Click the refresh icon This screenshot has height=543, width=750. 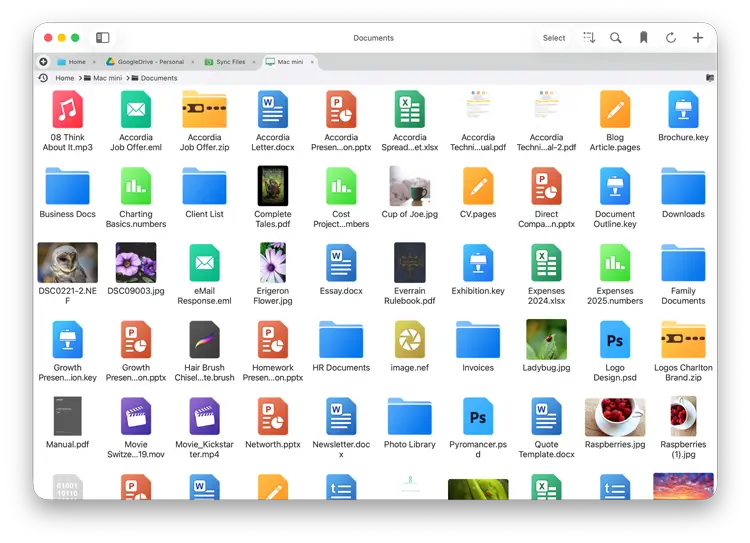coord(671,38)
